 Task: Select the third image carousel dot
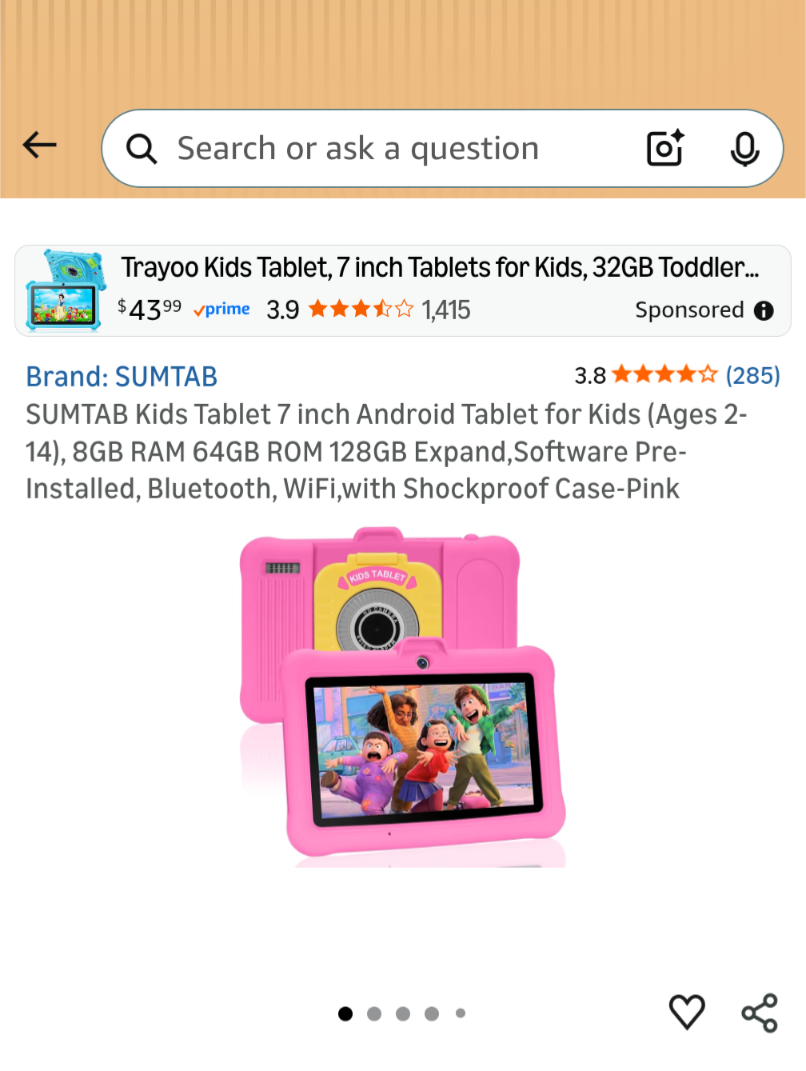tap(403, 1014)
